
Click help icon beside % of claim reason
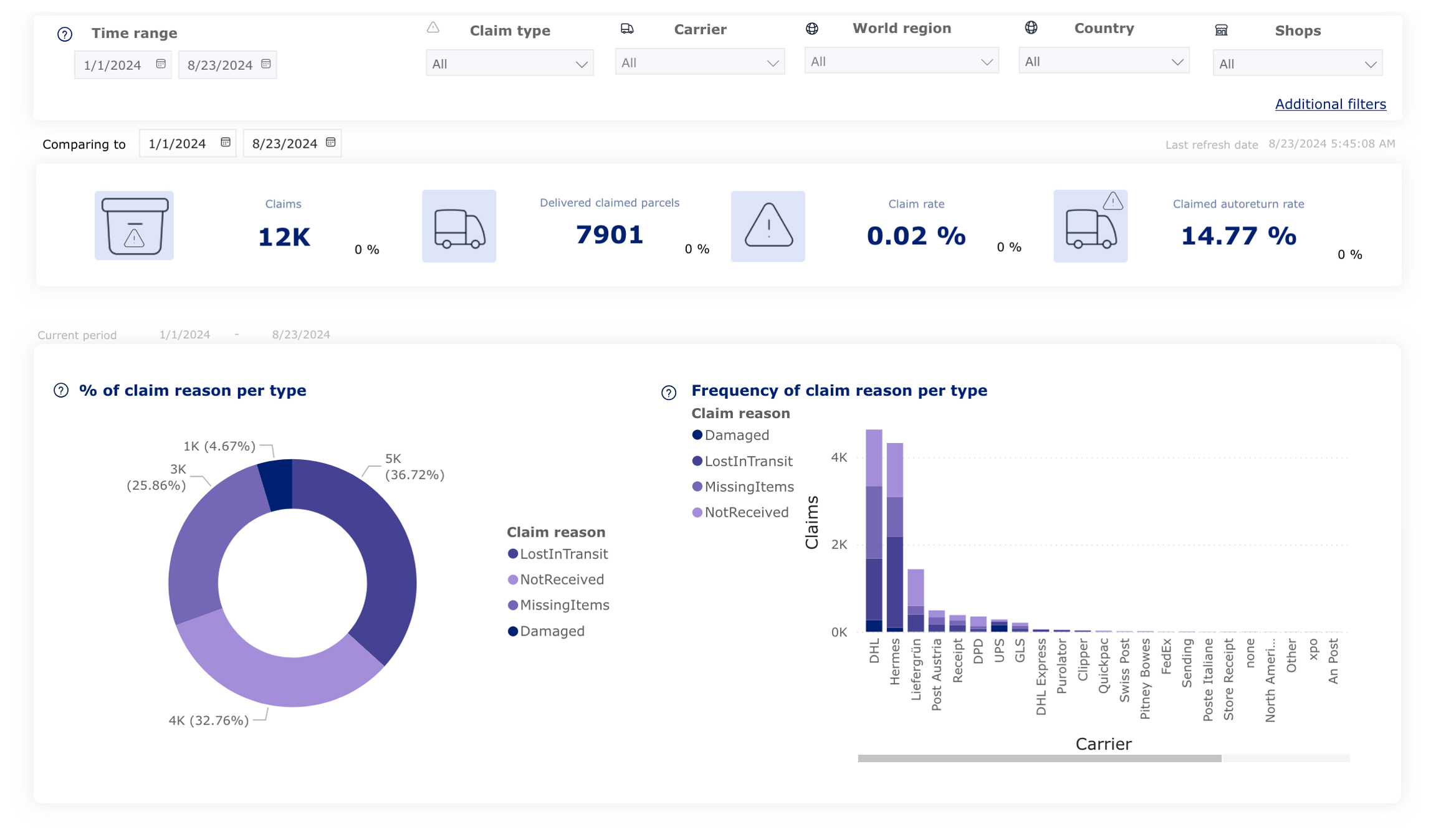click(61, 391)
